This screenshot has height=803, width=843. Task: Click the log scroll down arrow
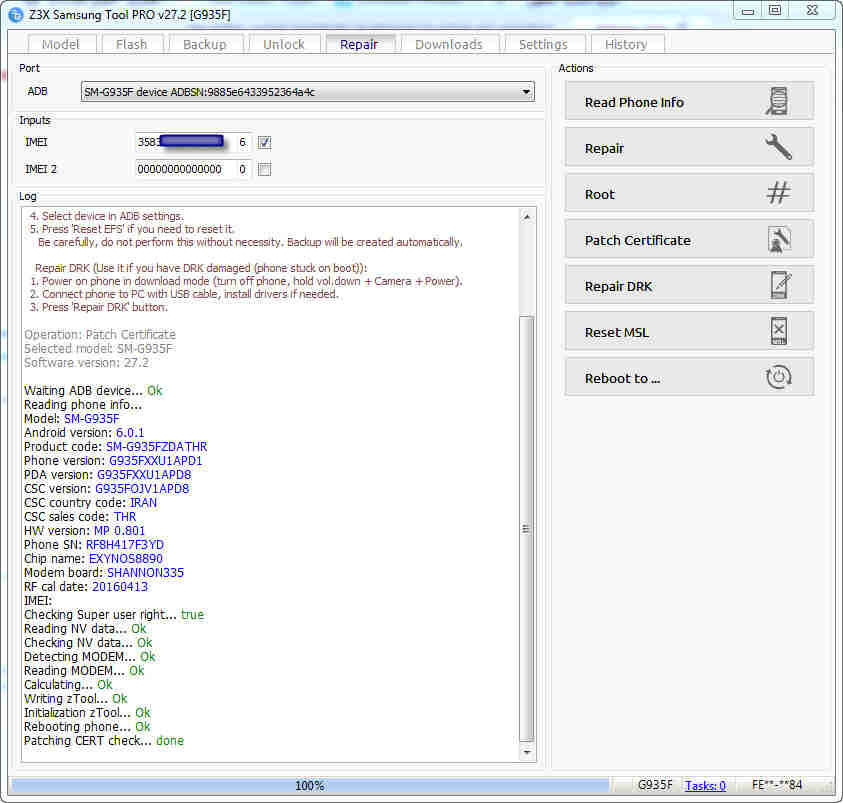pos(527,752)
